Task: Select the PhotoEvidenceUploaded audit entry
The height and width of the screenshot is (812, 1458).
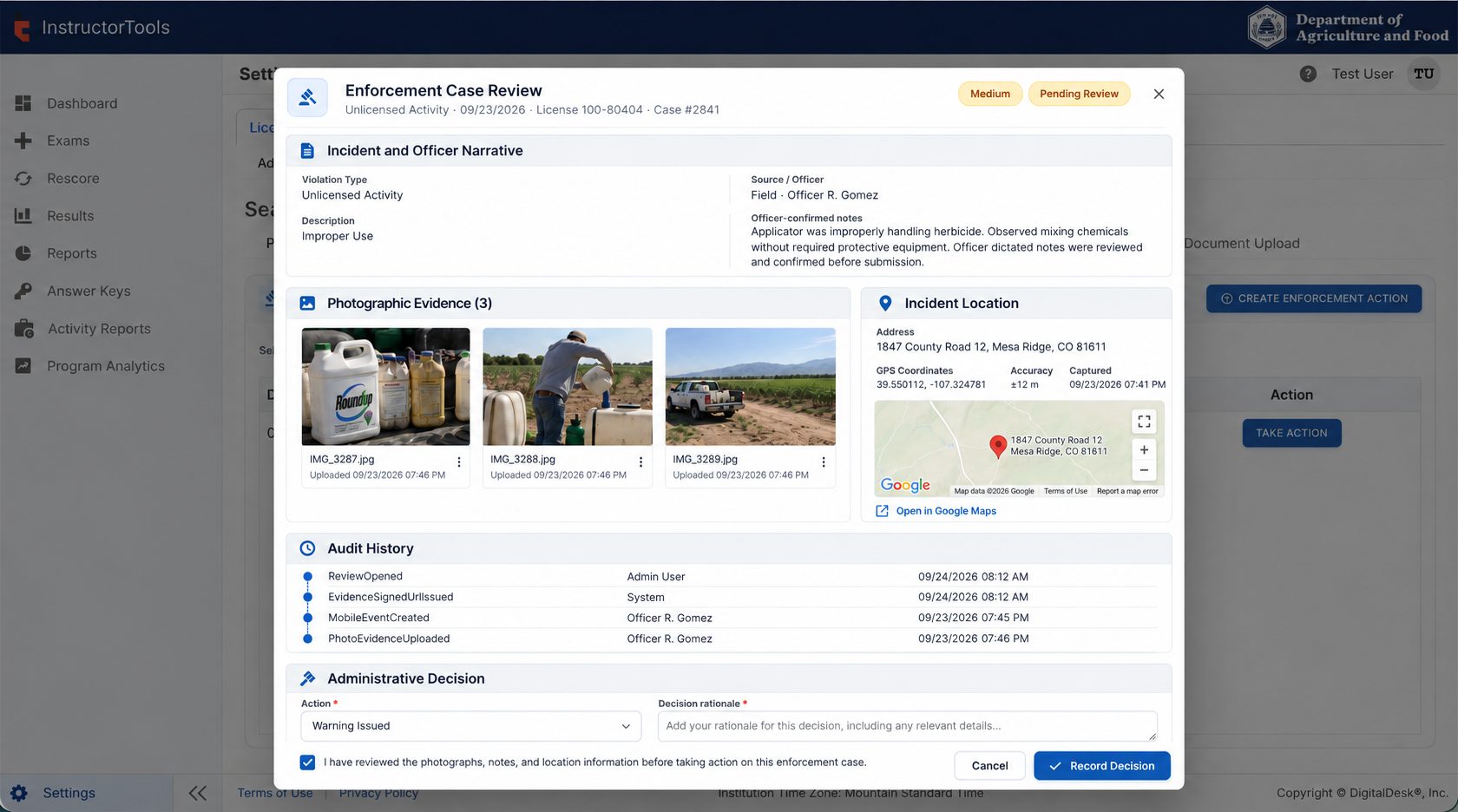Action: coord(729,638)
